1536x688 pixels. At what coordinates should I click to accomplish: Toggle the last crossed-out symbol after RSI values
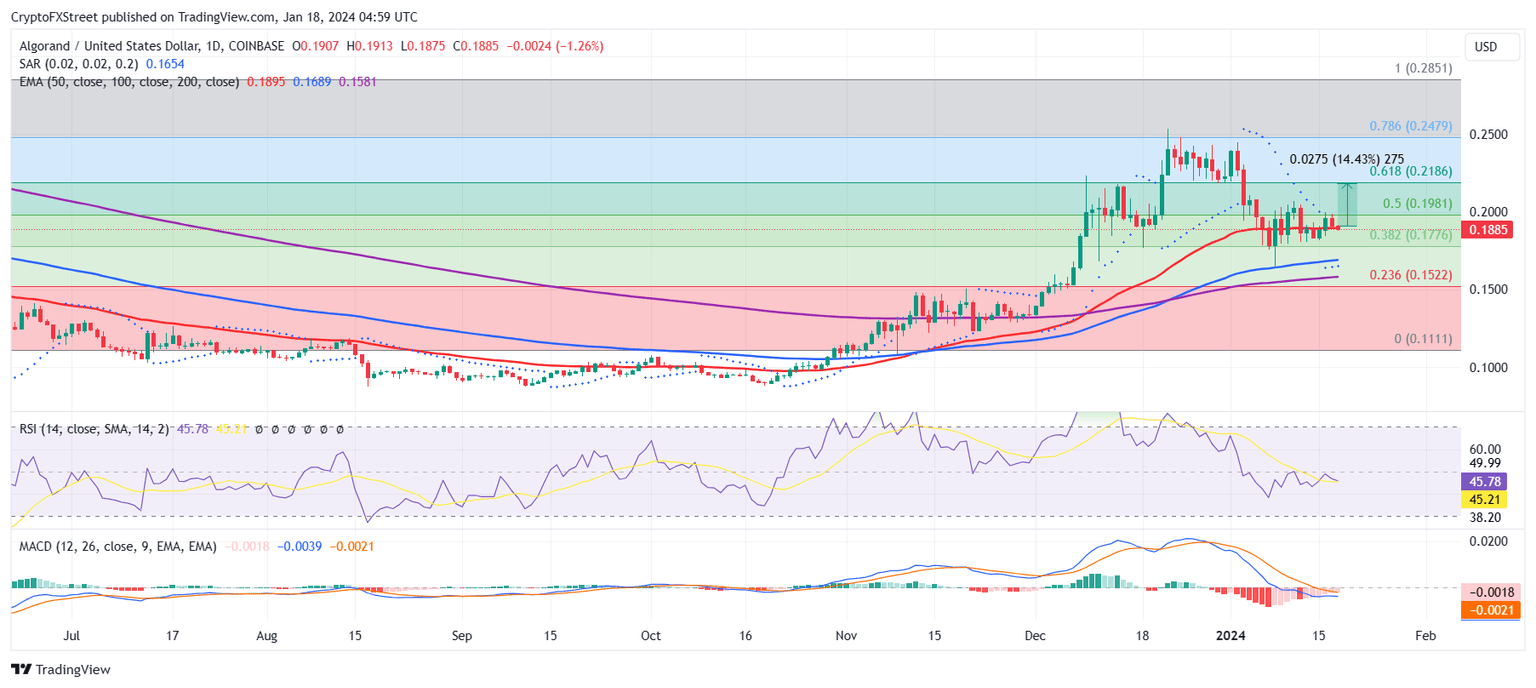click(340, 428)
